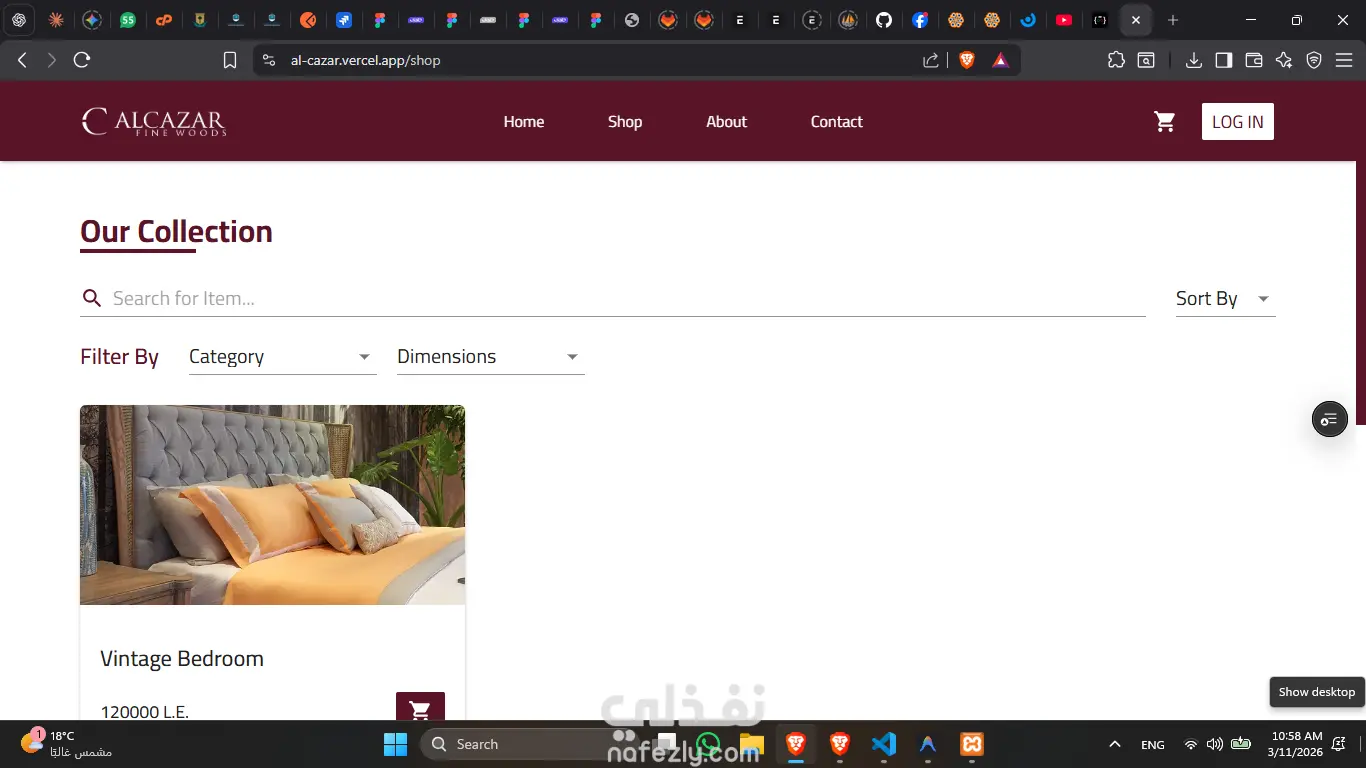Expand the Sort By dropdown
The height and width of the screenshot is (768, 1366).
(x=1225, y=298)
